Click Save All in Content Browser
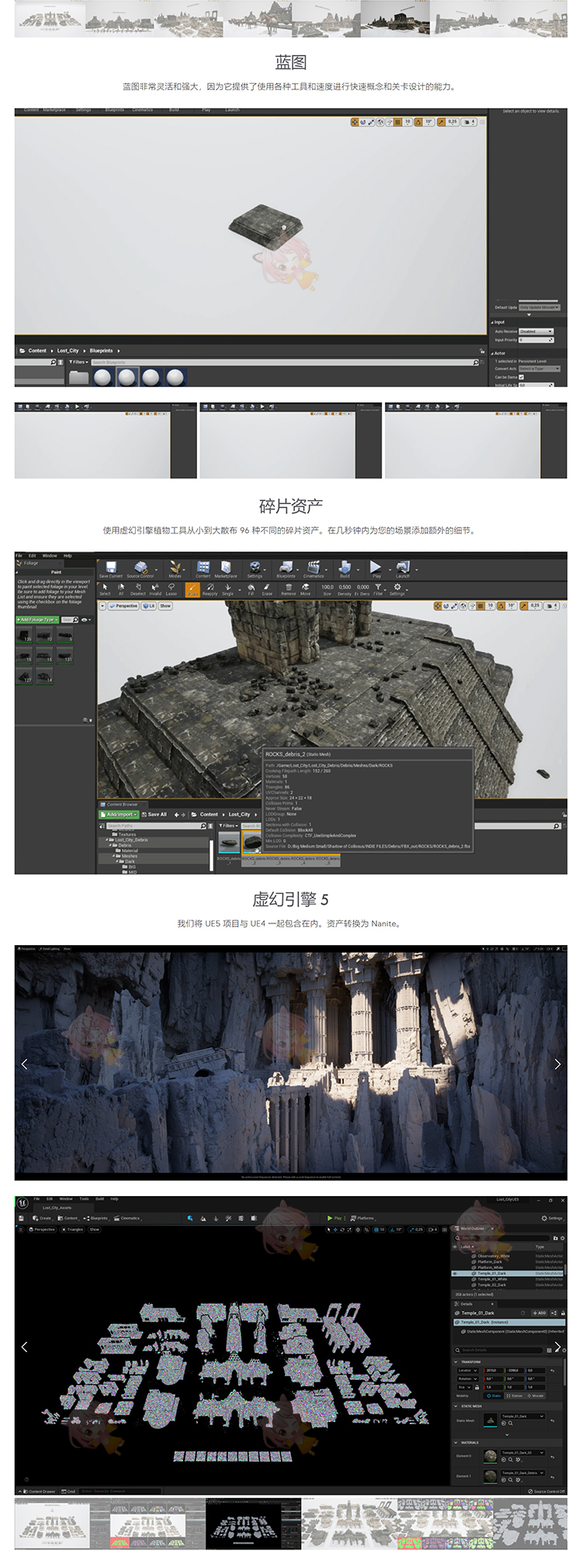The image size is (582, 1568). [x=154, y=815]
